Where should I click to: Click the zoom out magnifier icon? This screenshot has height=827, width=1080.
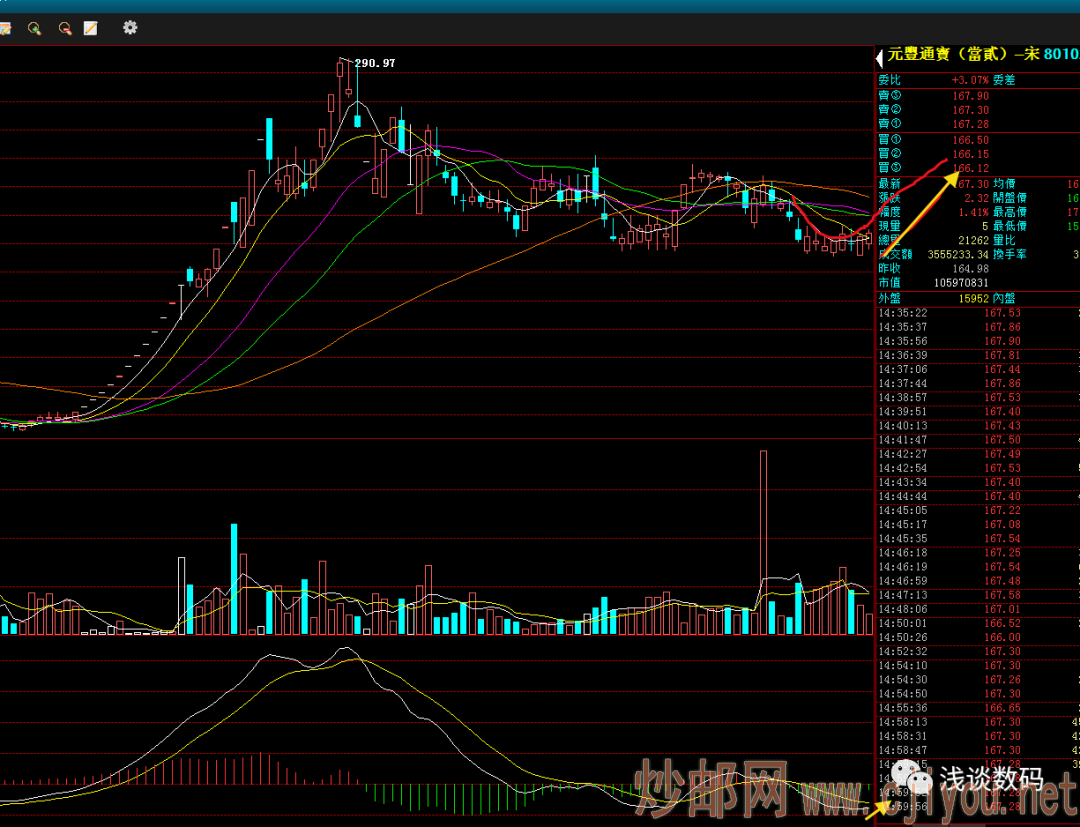point(65,28)
